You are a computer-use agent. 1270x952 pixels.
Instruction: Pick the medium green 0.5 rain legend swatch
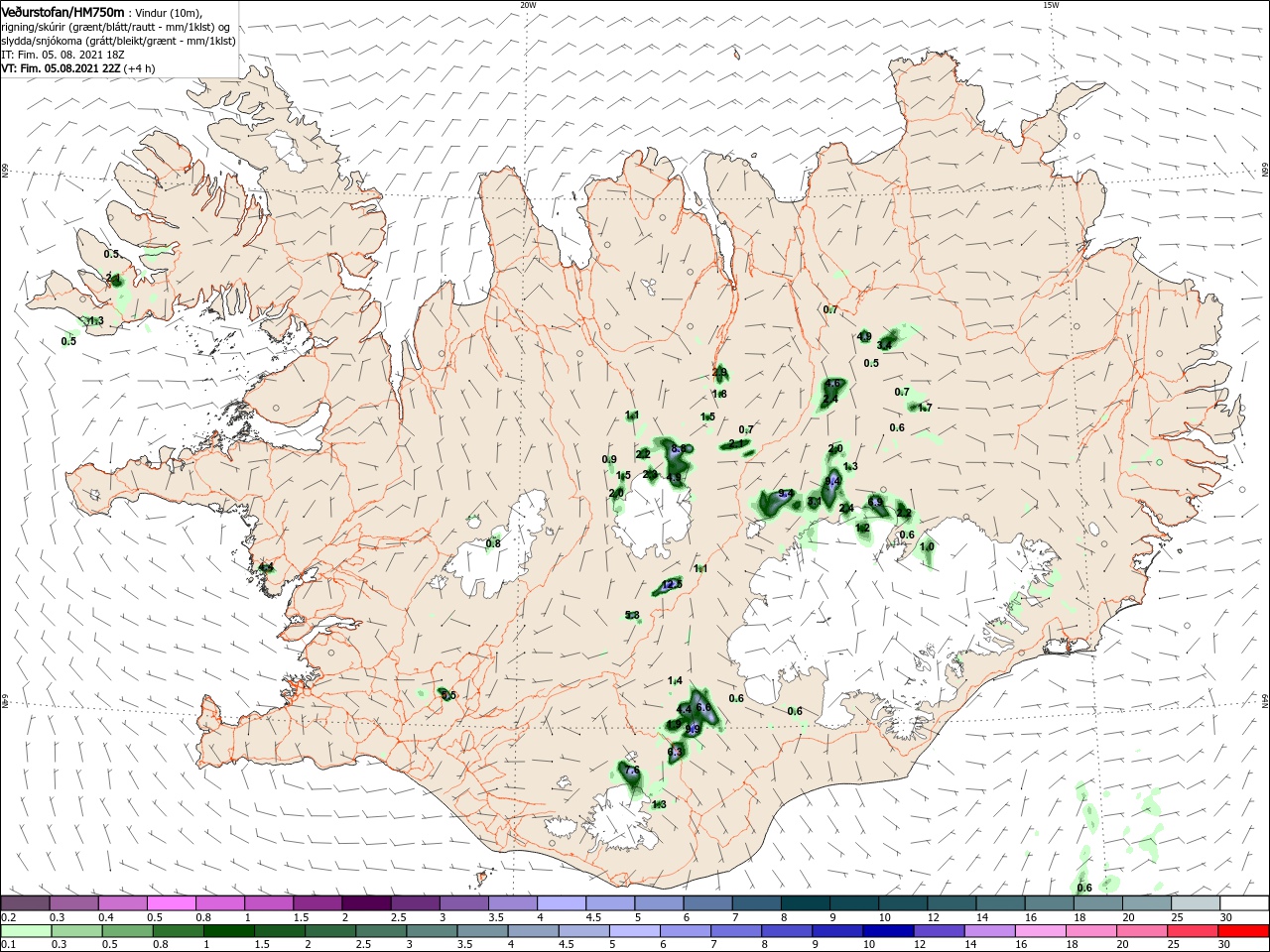128,931
